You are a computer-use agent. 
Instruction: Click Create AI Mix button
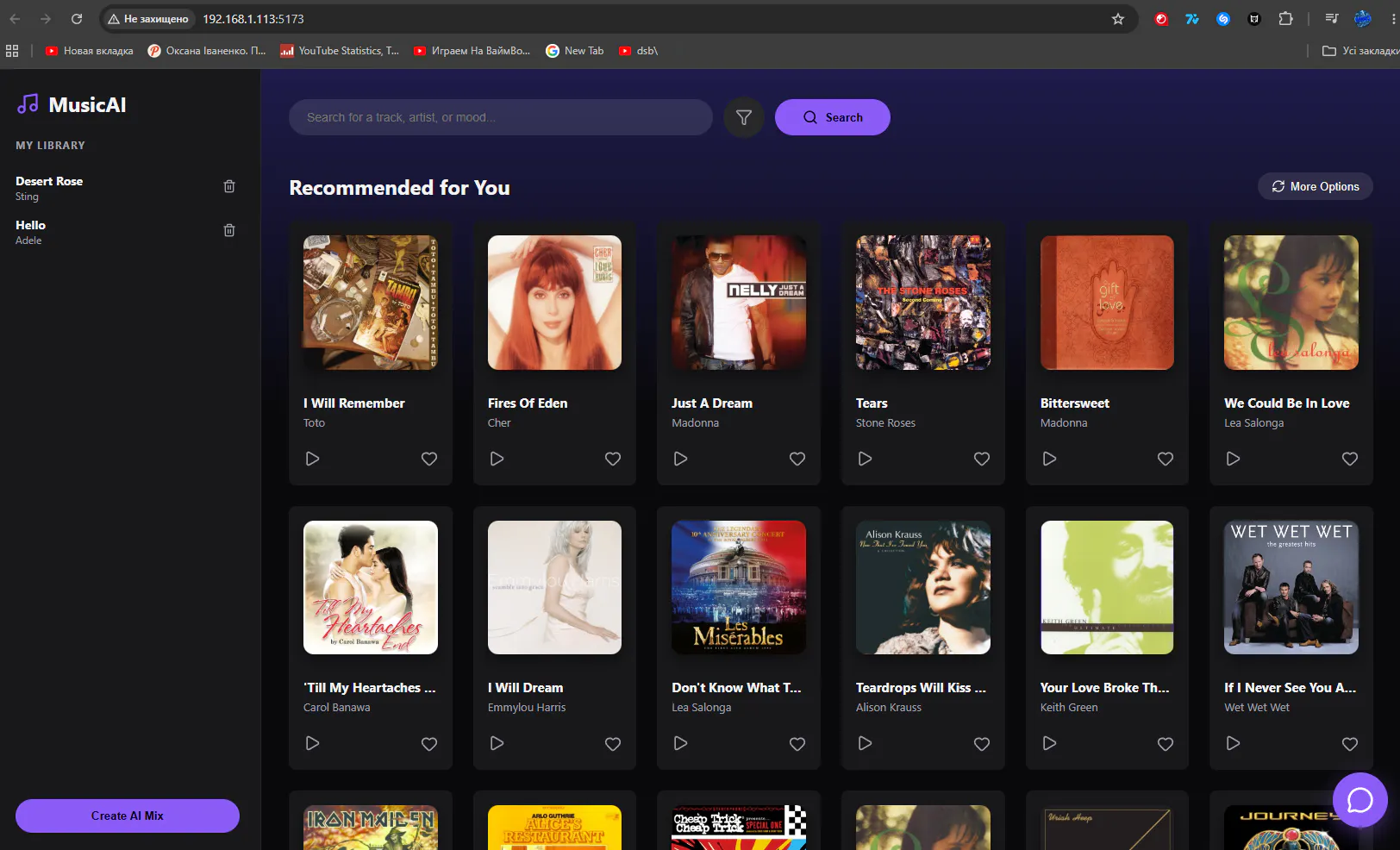(128, 816)
